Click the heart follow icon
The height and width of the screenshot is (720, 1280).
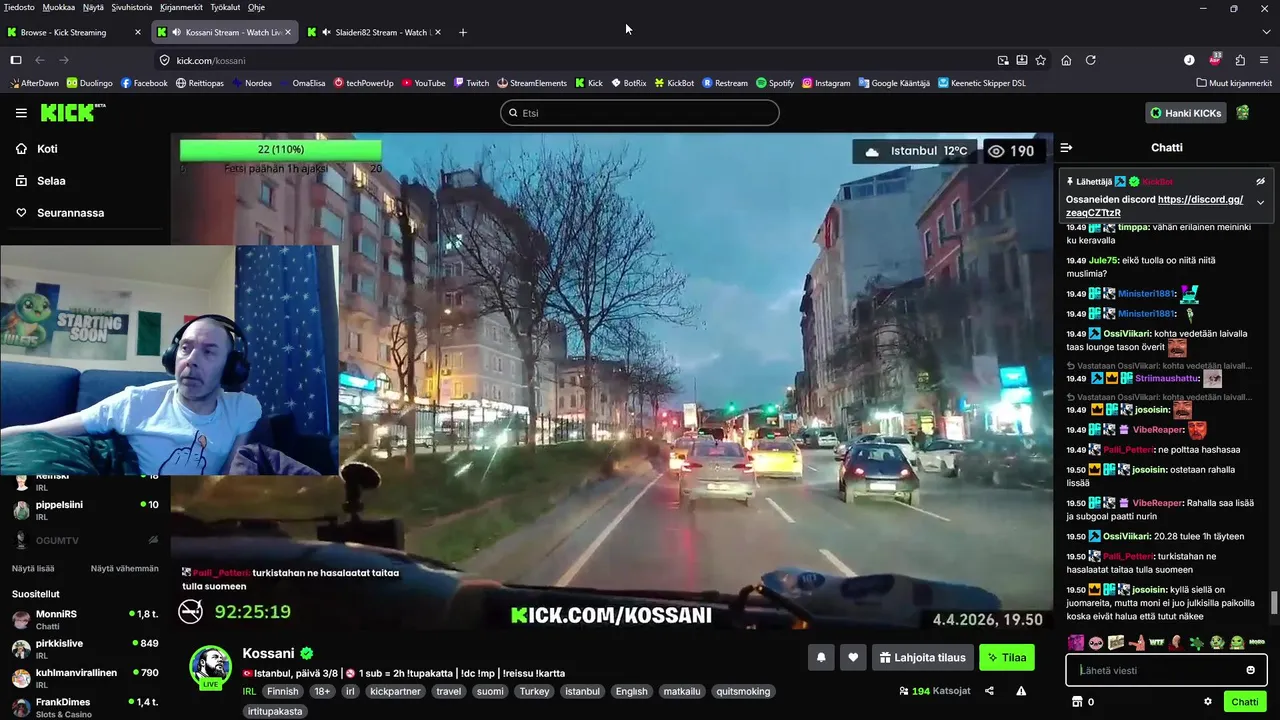[853, 657]
